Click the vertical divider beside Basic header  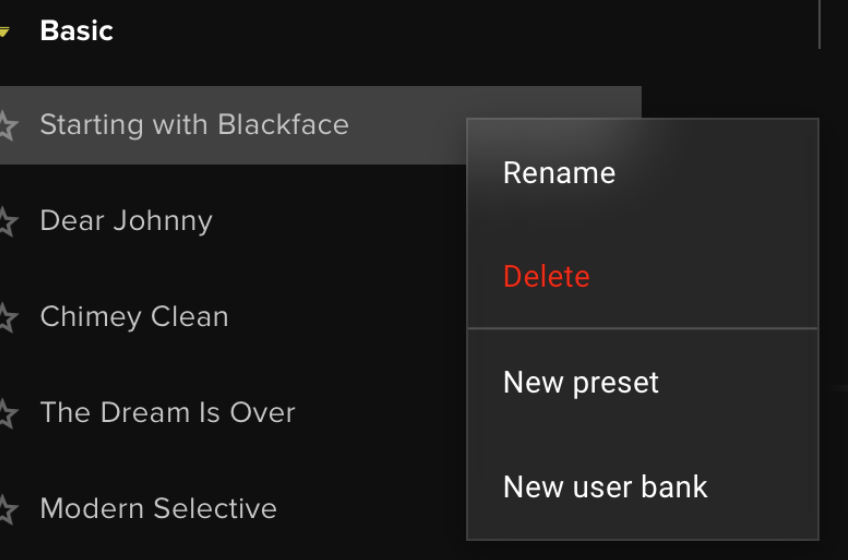[819, 24]
